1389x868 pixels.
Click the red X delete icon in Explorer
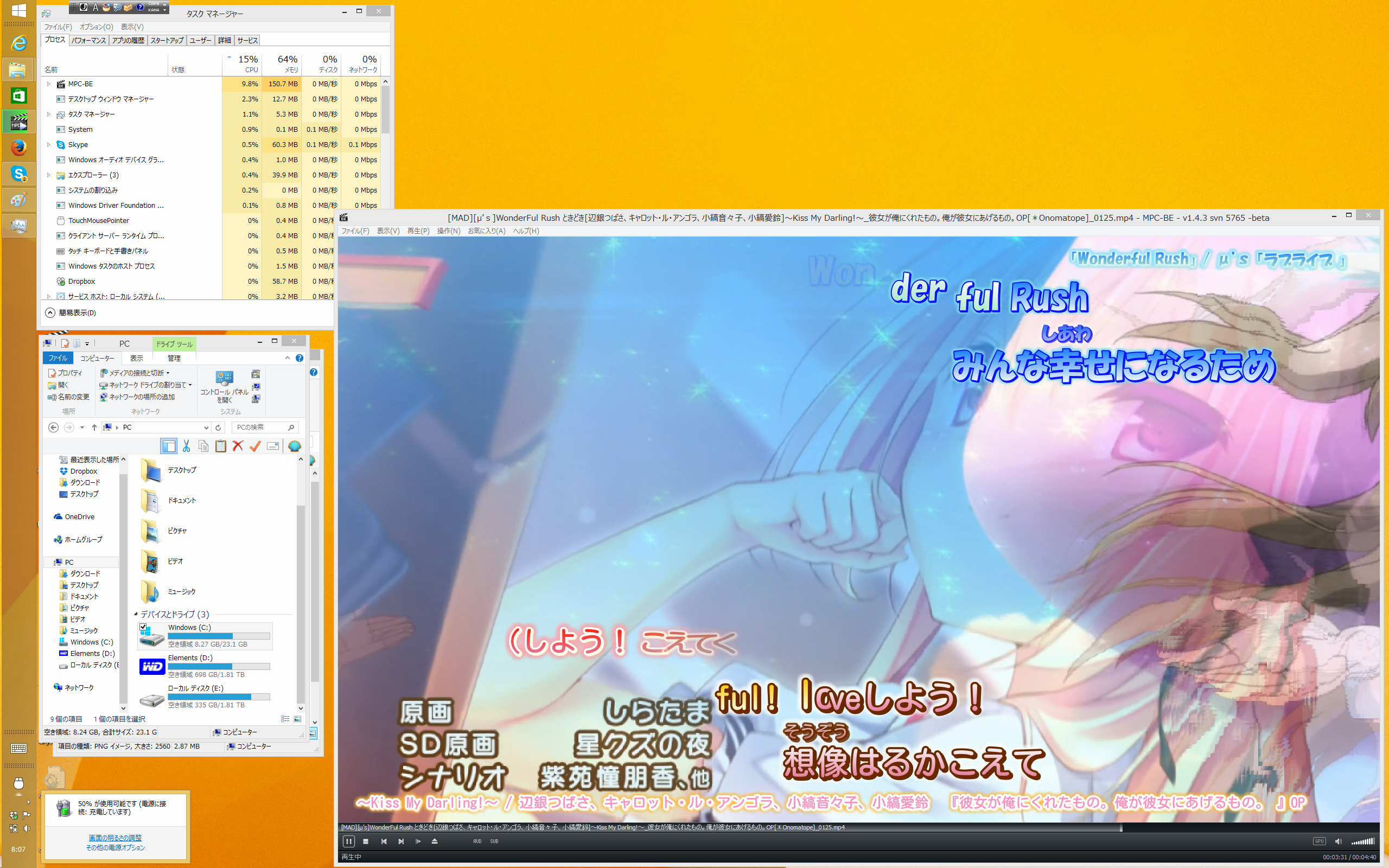[x=238, y=446]
